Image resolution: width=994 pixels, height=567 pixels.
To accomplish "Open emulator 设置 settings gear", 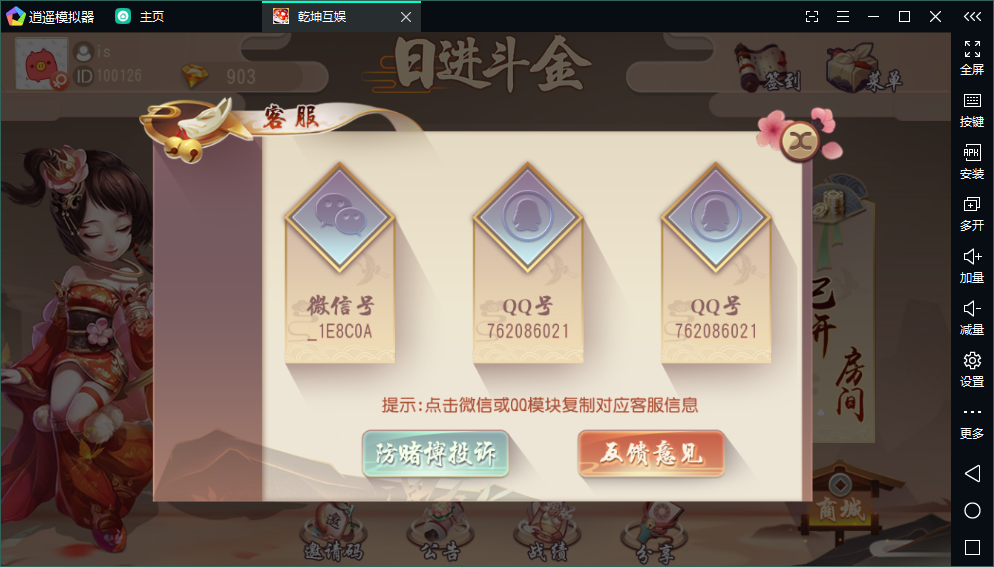I will coord(972,370).
